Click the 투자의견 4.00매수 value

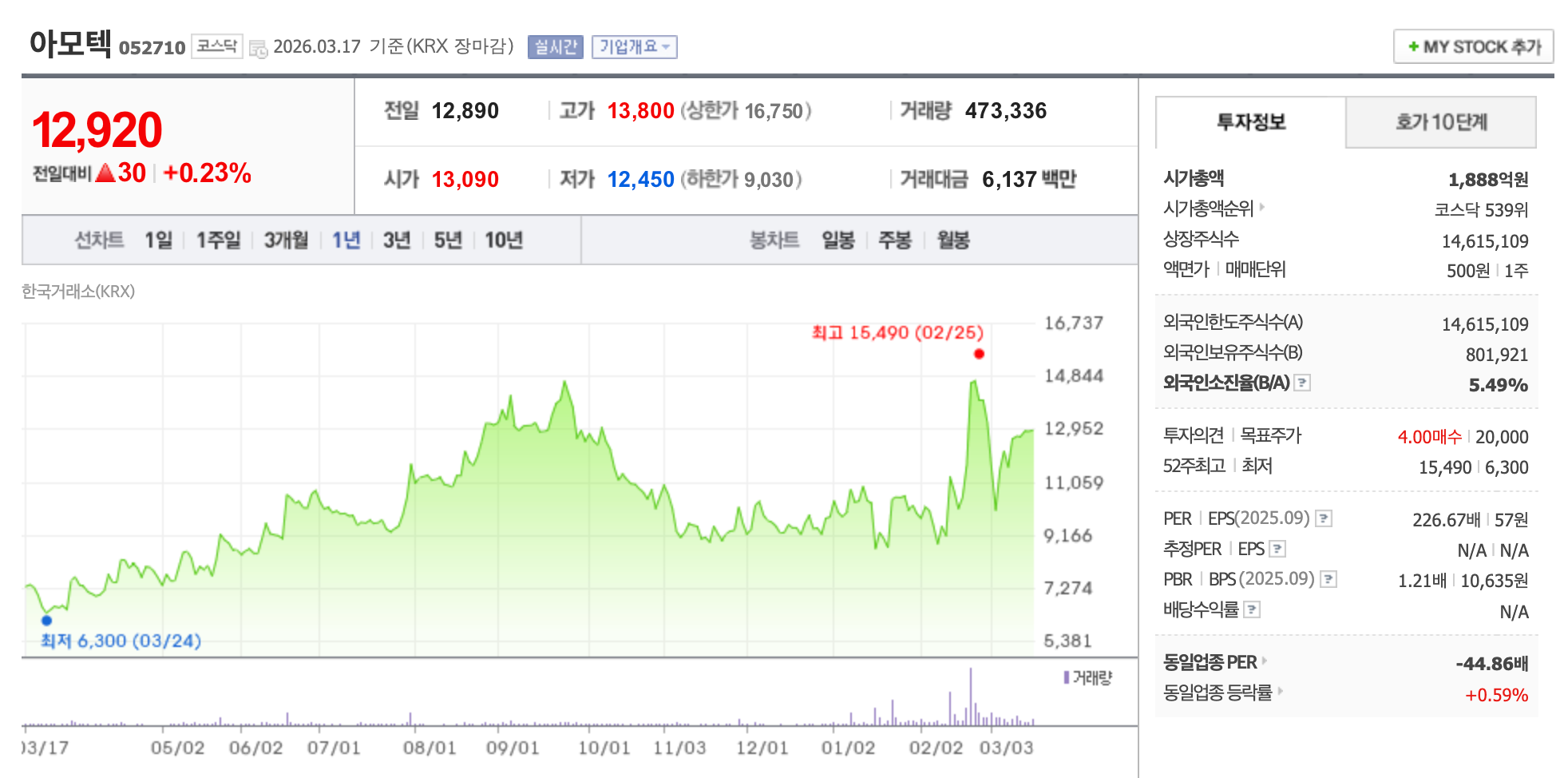tap(1429, 437)
